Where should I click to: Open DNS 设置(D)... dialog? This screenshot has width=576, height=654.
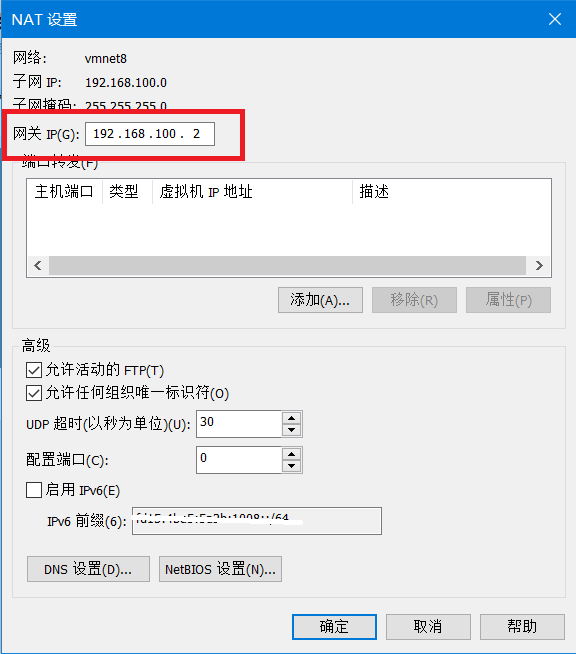(88, 569)
